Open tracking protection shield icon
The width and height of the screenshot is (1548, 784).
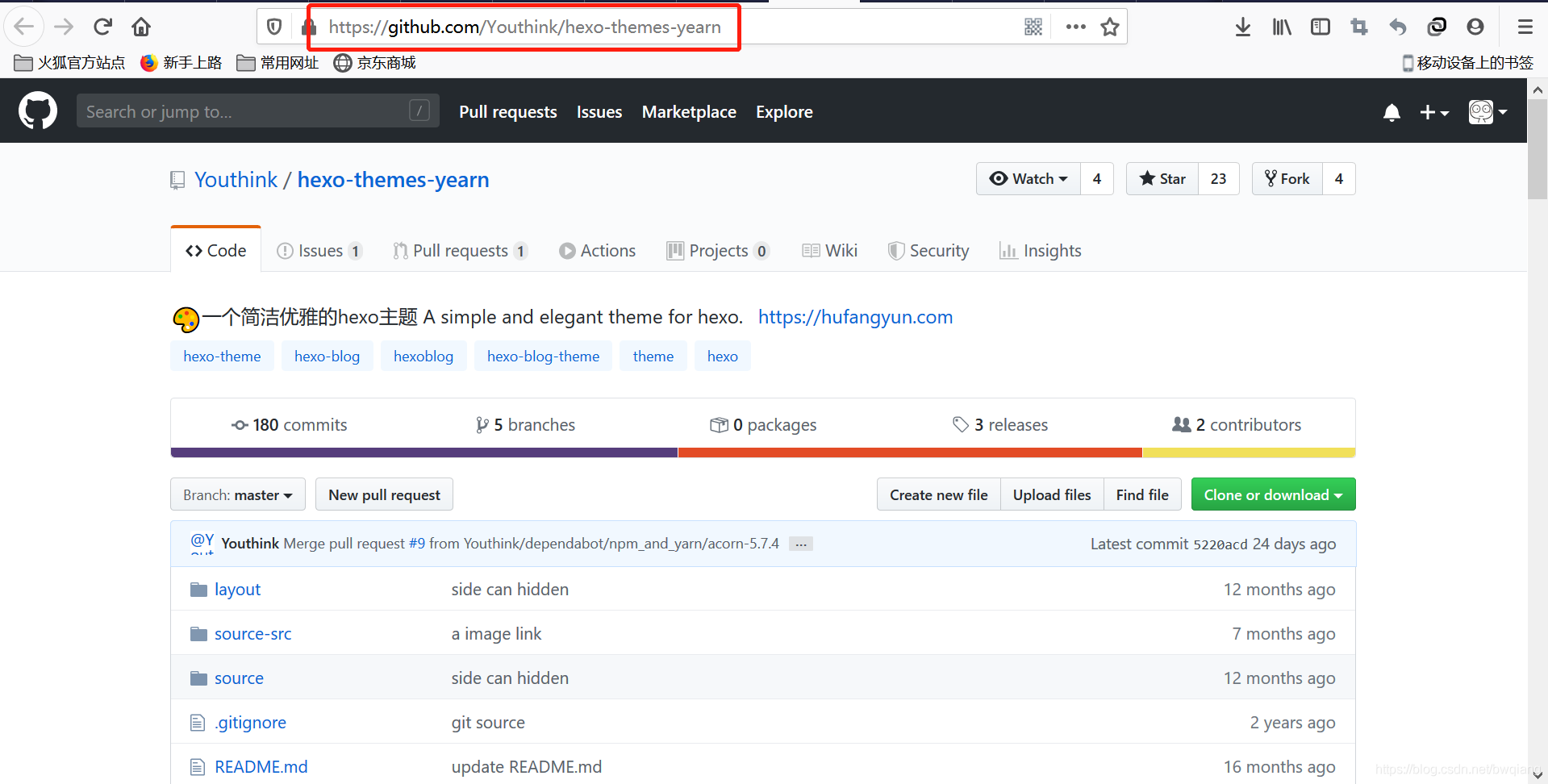click(274, 27)
